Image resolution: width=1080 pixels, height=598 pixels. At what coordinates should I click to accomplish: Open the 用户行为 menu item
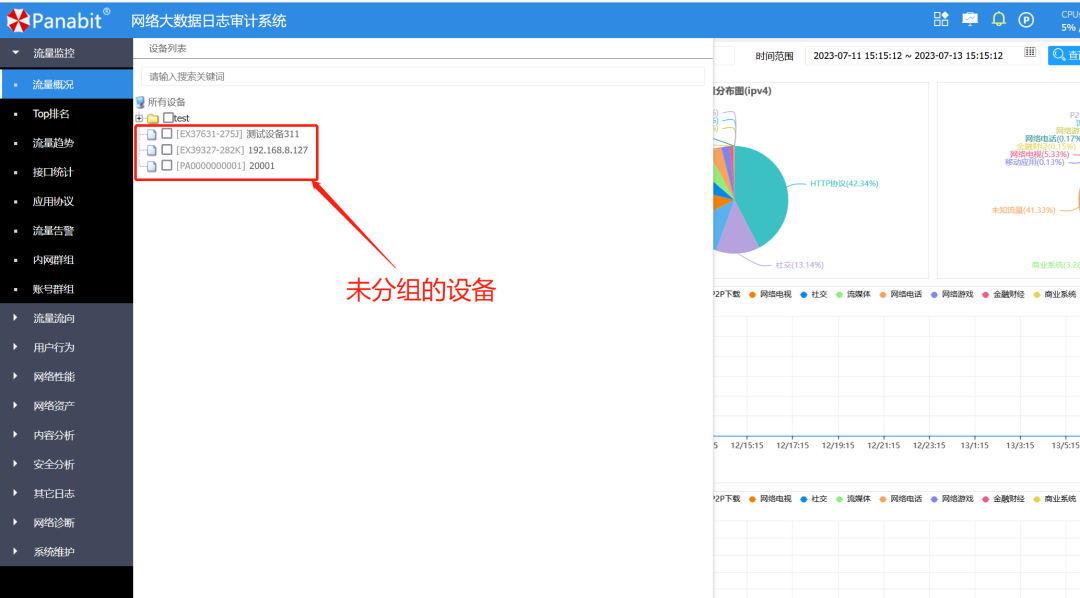(55, 347)
